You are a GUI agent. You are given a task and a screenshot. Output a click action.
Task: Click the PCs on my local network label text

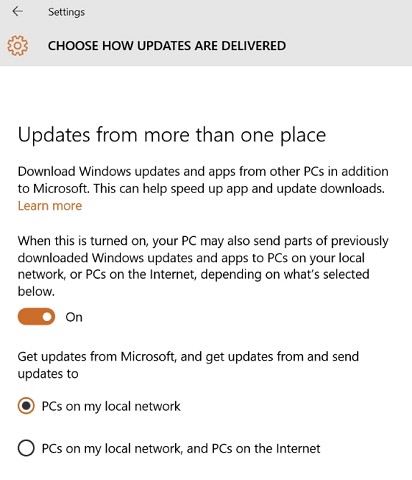[111, 406]
